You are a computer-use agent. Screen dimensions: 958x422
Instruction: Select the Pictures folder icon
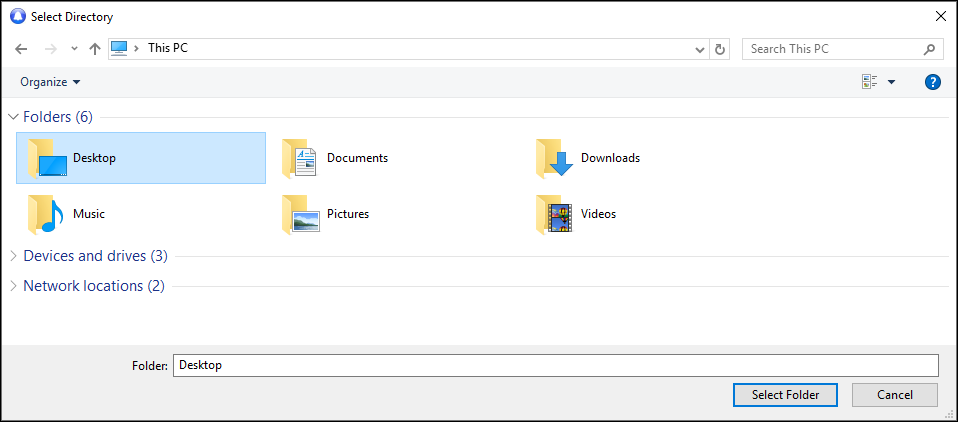click(300, 214)
